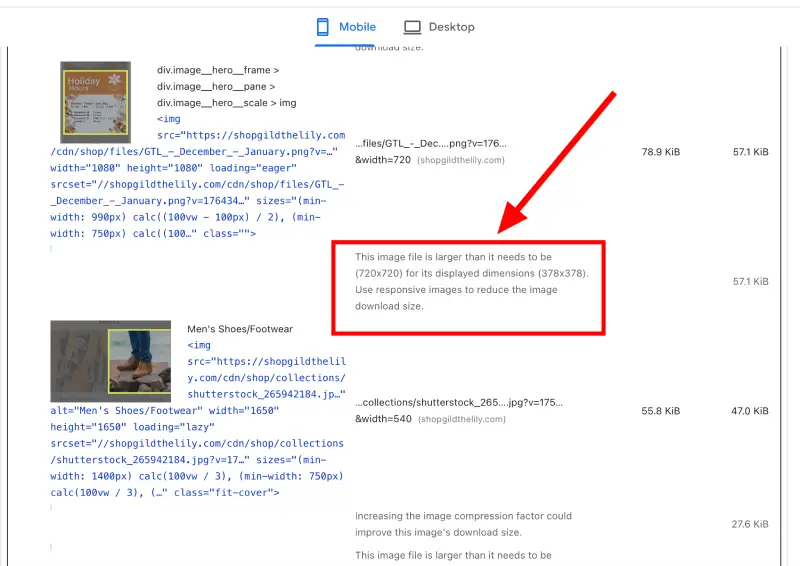This screenshot has height=566, width=800.
Task: Click the div.image__hero__frame selector path
Action: click(x=218, y=71)
